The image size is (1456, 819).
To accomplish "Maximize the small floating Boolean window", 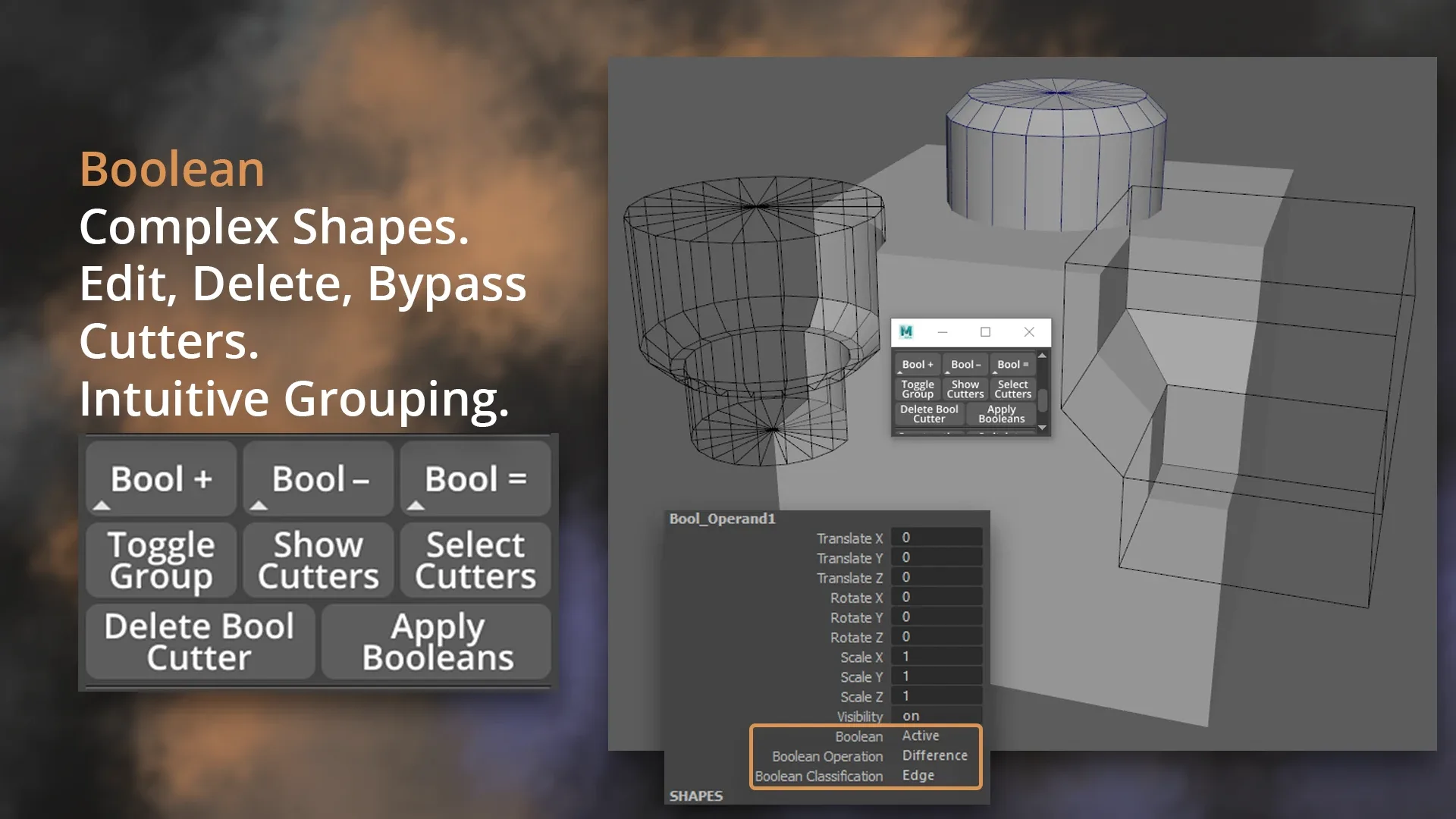I will click(985, 332).
